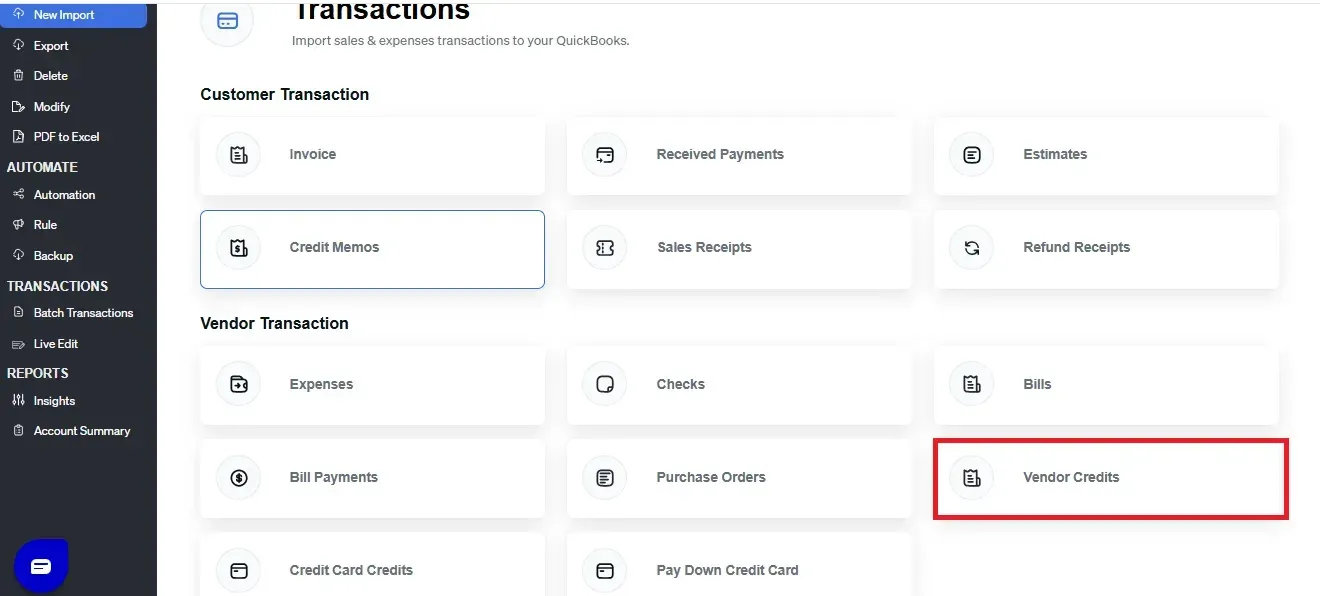Select the Vendor Credits tile
Image resolution: width=1320 pixels, height=596 pixels.
click(x=1110, y=478)
